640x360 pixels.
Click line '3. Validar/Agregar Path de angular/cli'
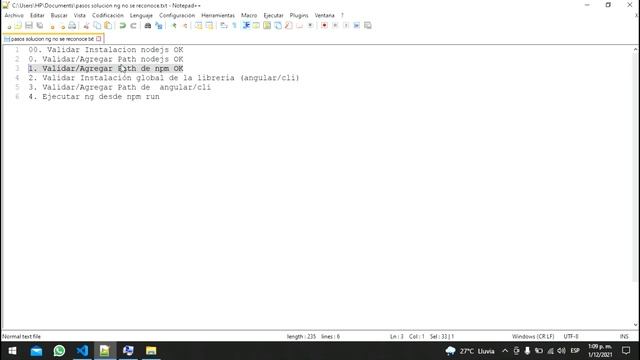pyautogui.click(x=120, y=87)
